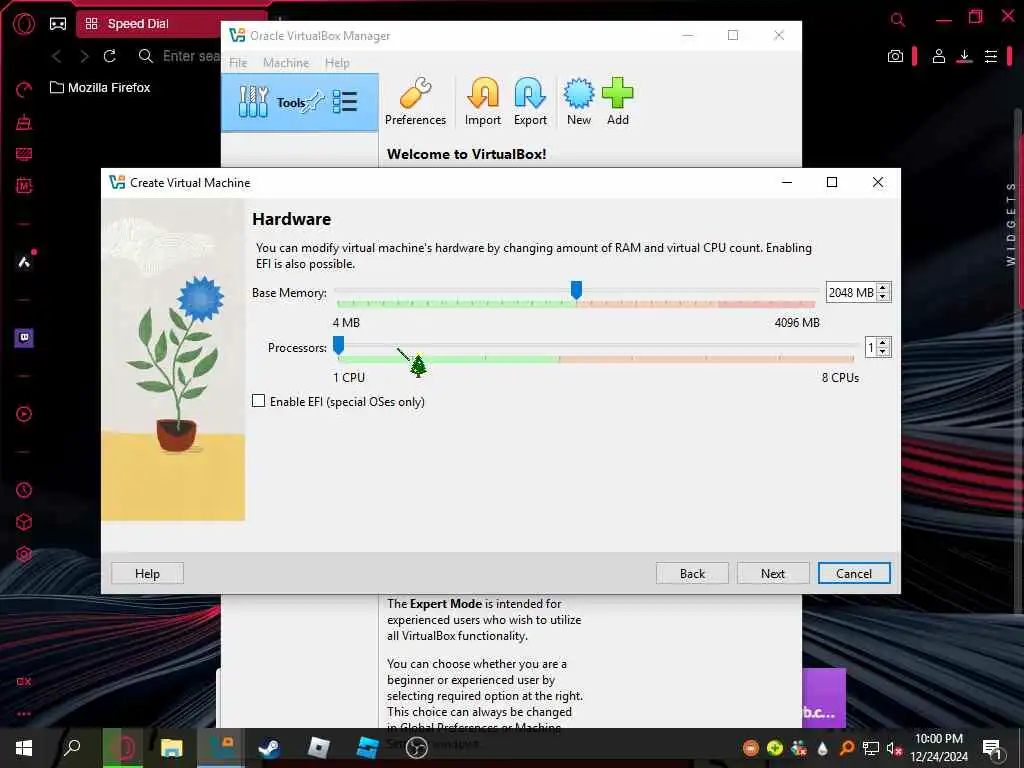Open Steam from the taskbar
The width and height of the screenshot is (1024, 768).
pyautogui.click(x=269, y=748)
